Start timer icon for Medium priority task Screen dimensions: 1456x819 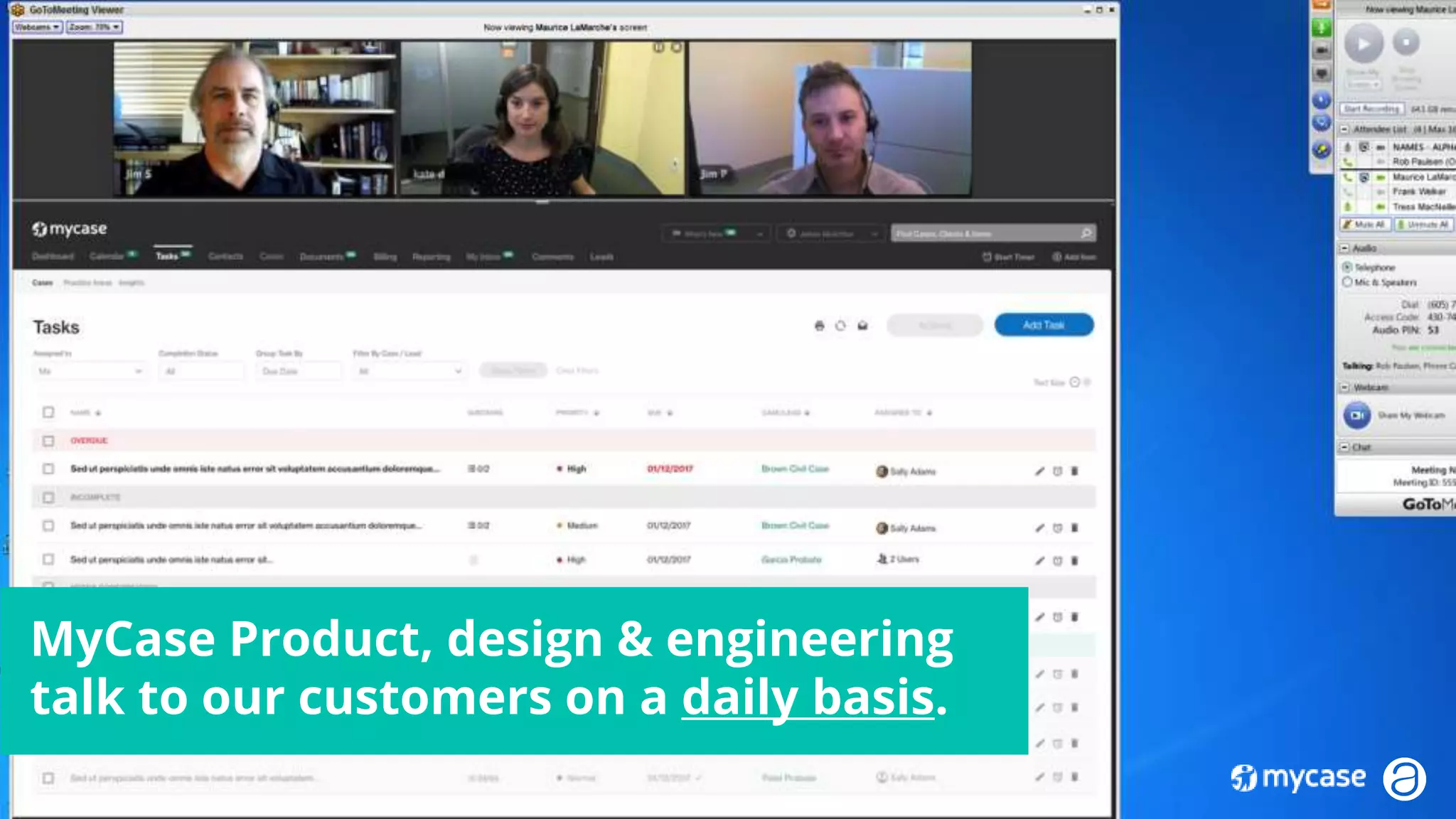click(x=1057, y=528)
